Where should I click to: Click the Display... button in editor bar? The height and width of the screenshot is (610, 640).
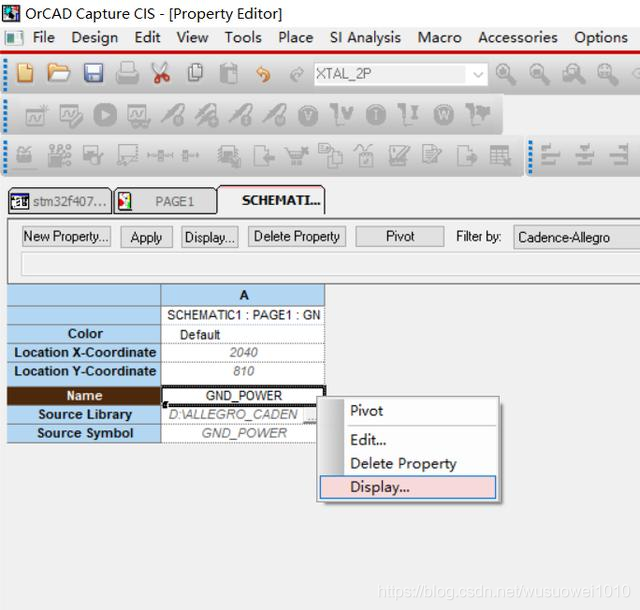210,237
